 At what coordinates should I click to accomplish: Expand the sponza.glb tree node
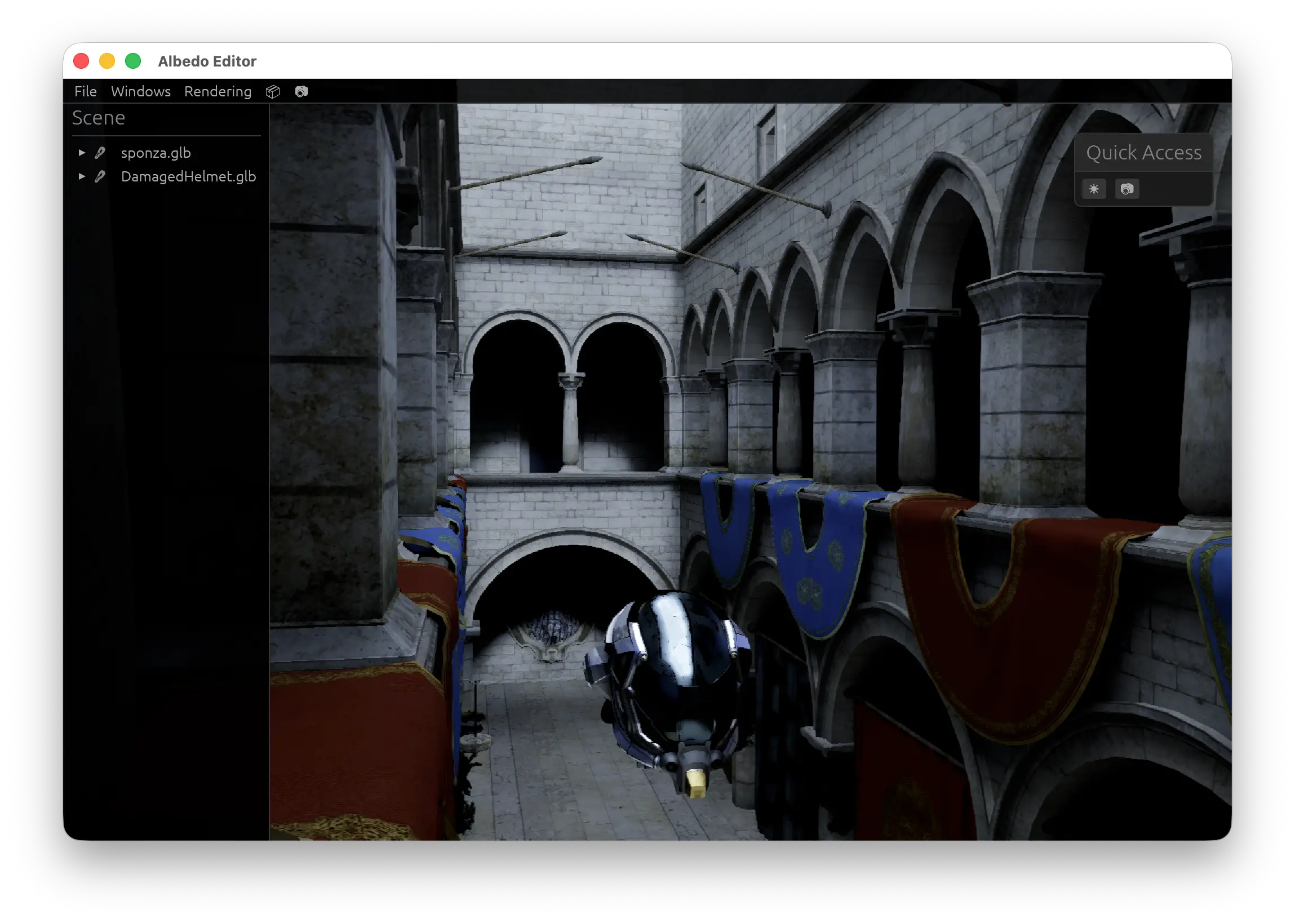[82, 153]
